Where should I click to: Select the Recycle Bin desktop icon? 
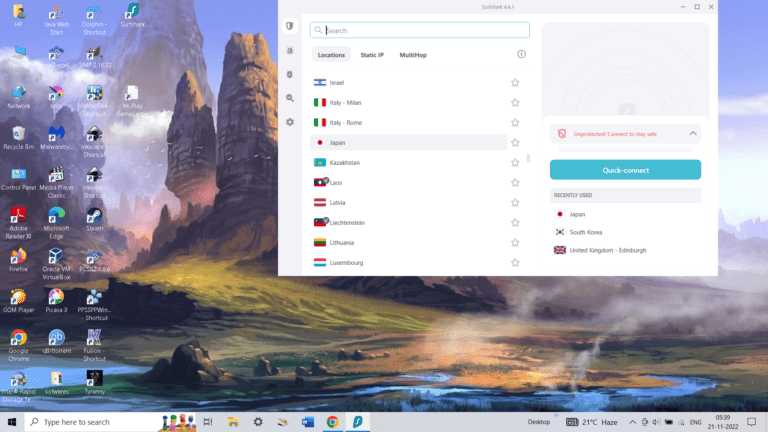[19, 138]
